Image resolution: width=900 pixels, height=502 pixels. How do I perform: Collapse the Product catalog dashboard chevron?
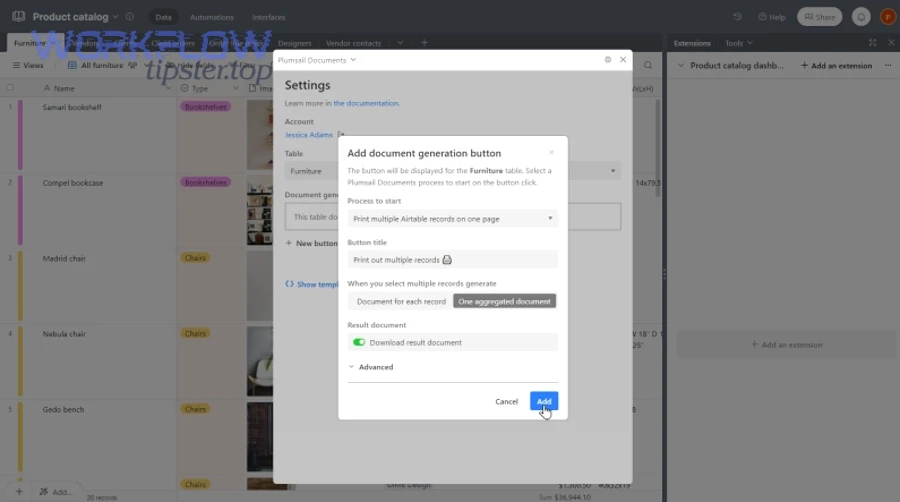681,65
